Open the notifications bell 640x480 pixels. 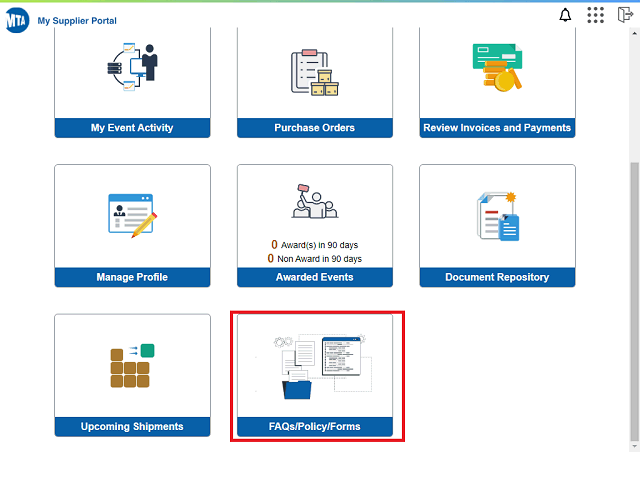click(x=565, y=15)
